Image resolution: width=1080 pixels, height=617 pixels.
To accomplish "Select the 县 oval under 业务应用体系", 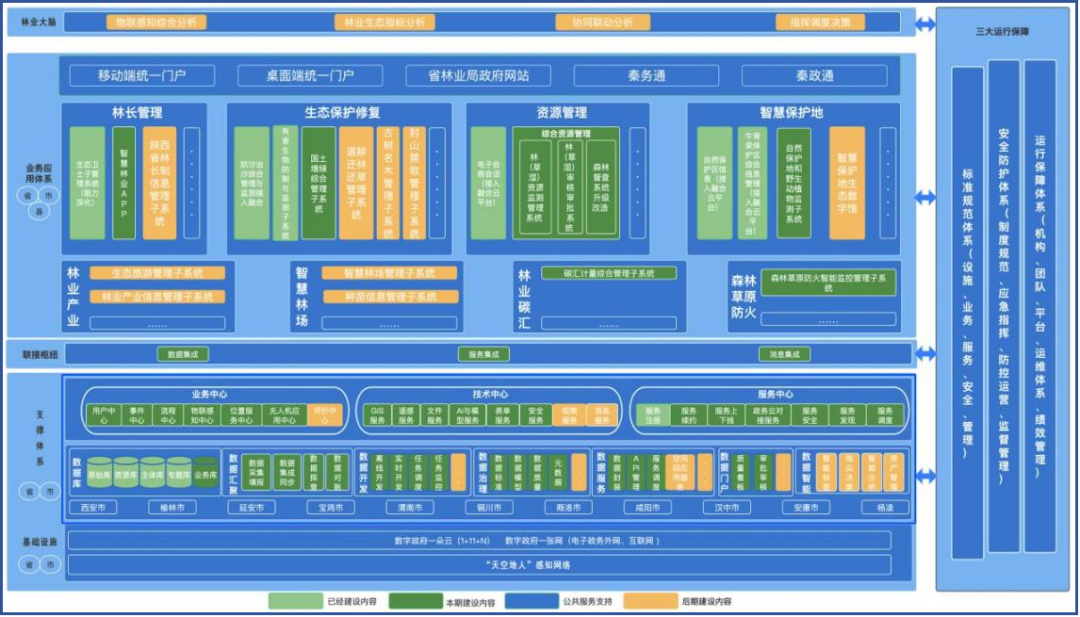I will 40,212.
